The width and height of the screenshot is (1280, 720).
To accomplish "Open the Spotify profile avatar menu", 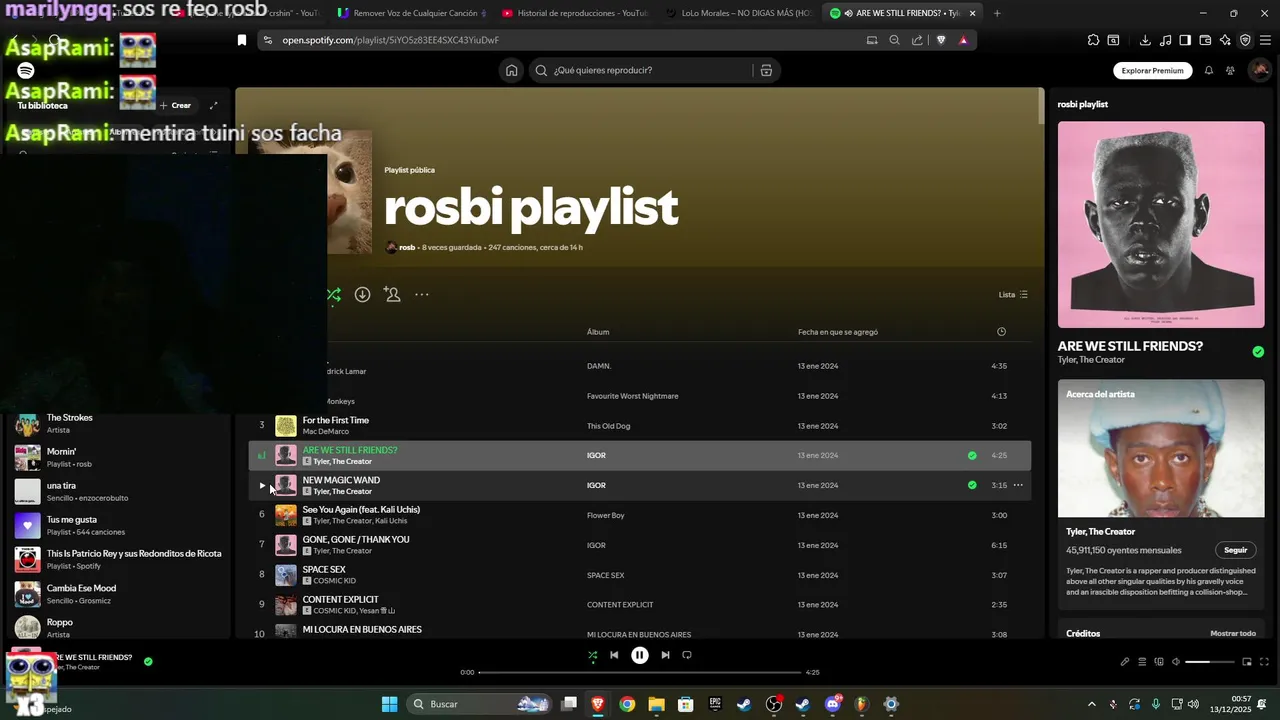I will (1260, 70).
